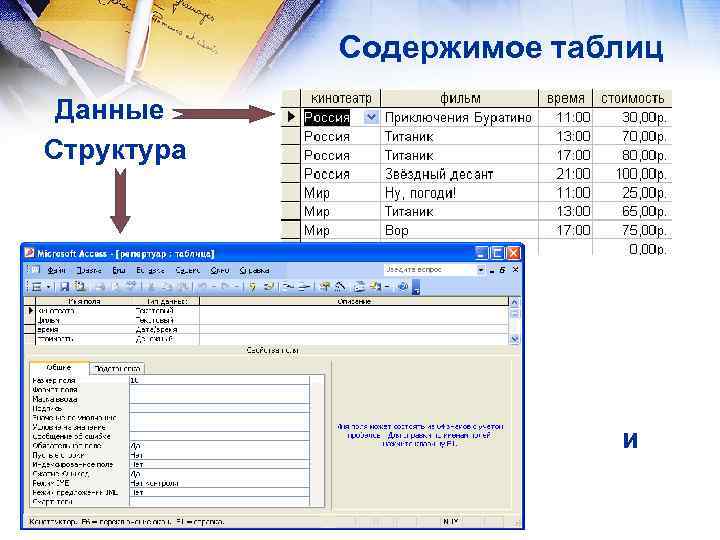Screen dimensions: 720x540
Task: Click the View mode icon in Access toolbar
Action: tap(37, 287)
